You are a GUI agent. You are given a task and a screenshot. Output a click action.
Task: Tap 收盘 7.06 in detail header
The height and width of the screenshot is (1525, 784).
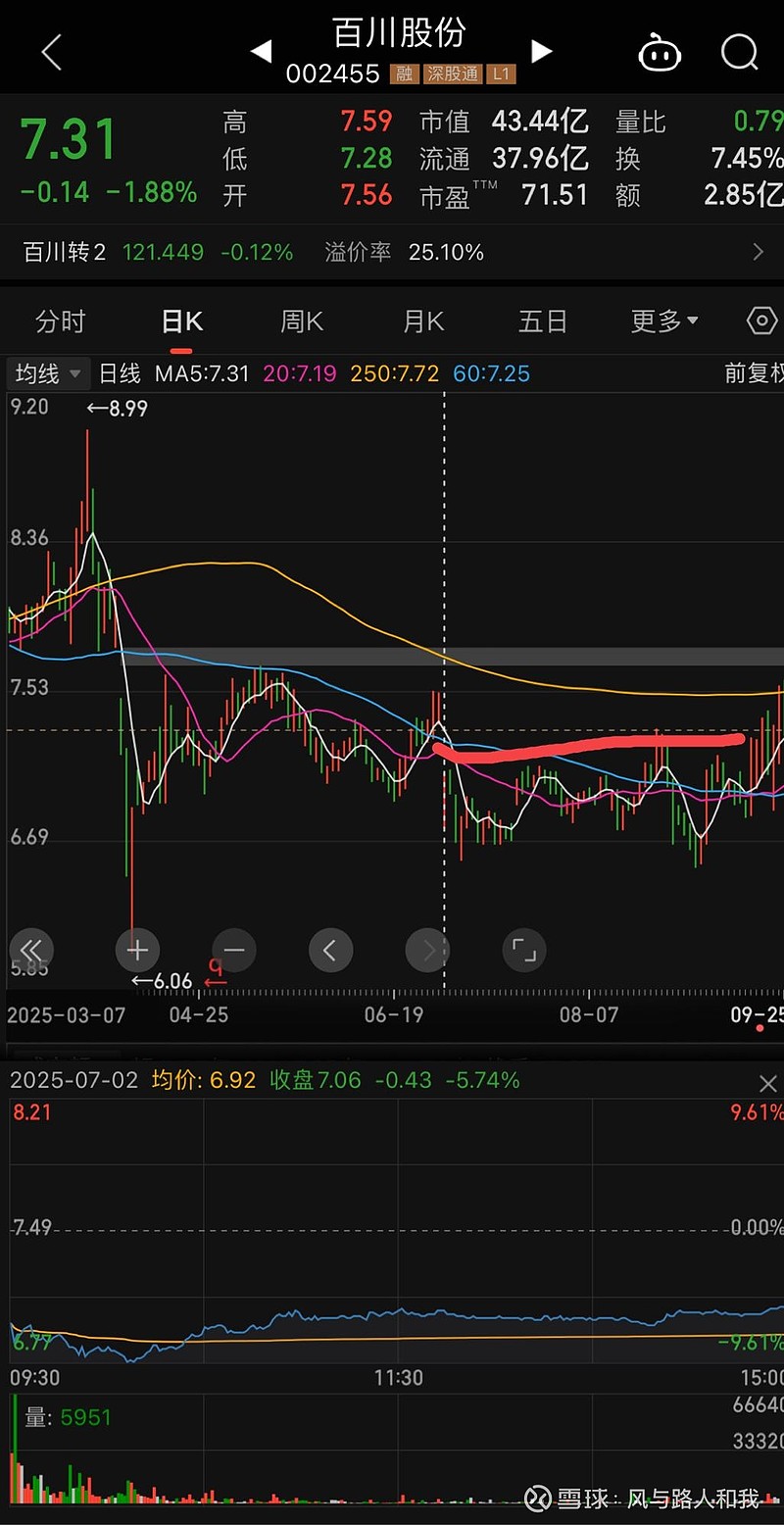point(316,1080)
